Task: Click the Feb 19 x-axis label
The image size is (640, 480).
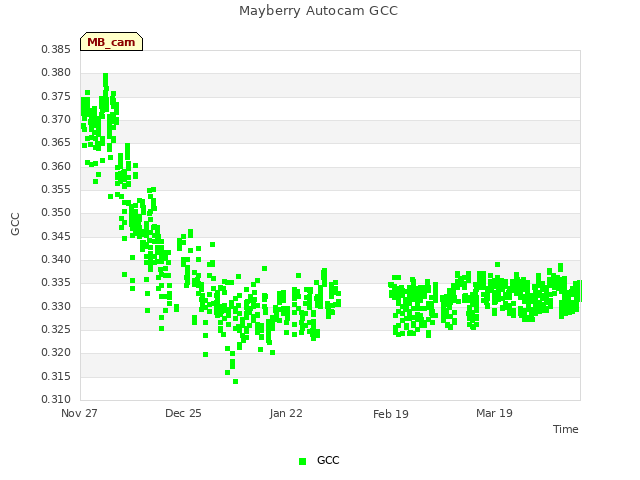Action: [x=391, y=414]
